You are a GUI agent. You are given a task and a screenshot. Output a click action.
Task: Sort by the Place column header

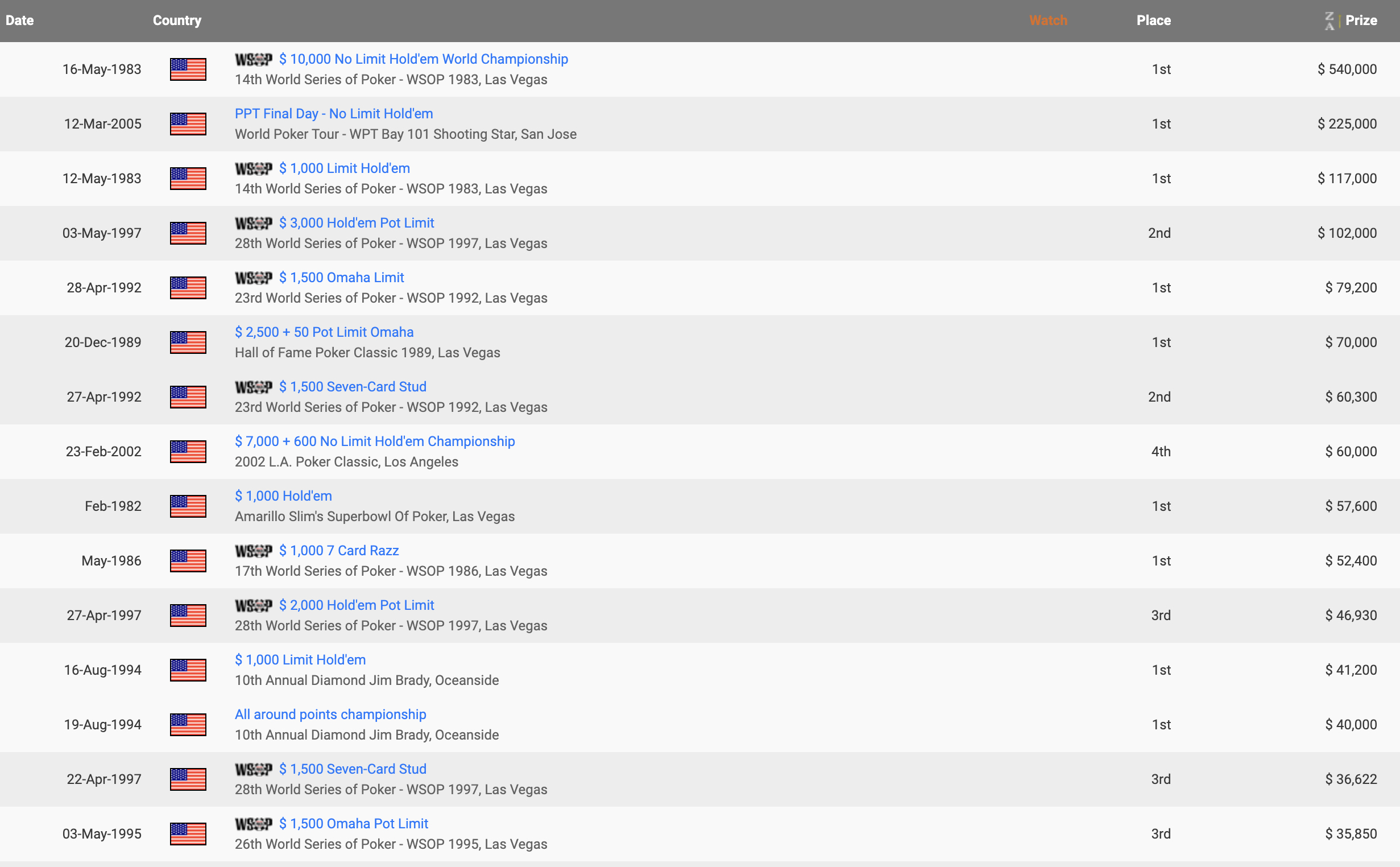(x=1153, y=20)
